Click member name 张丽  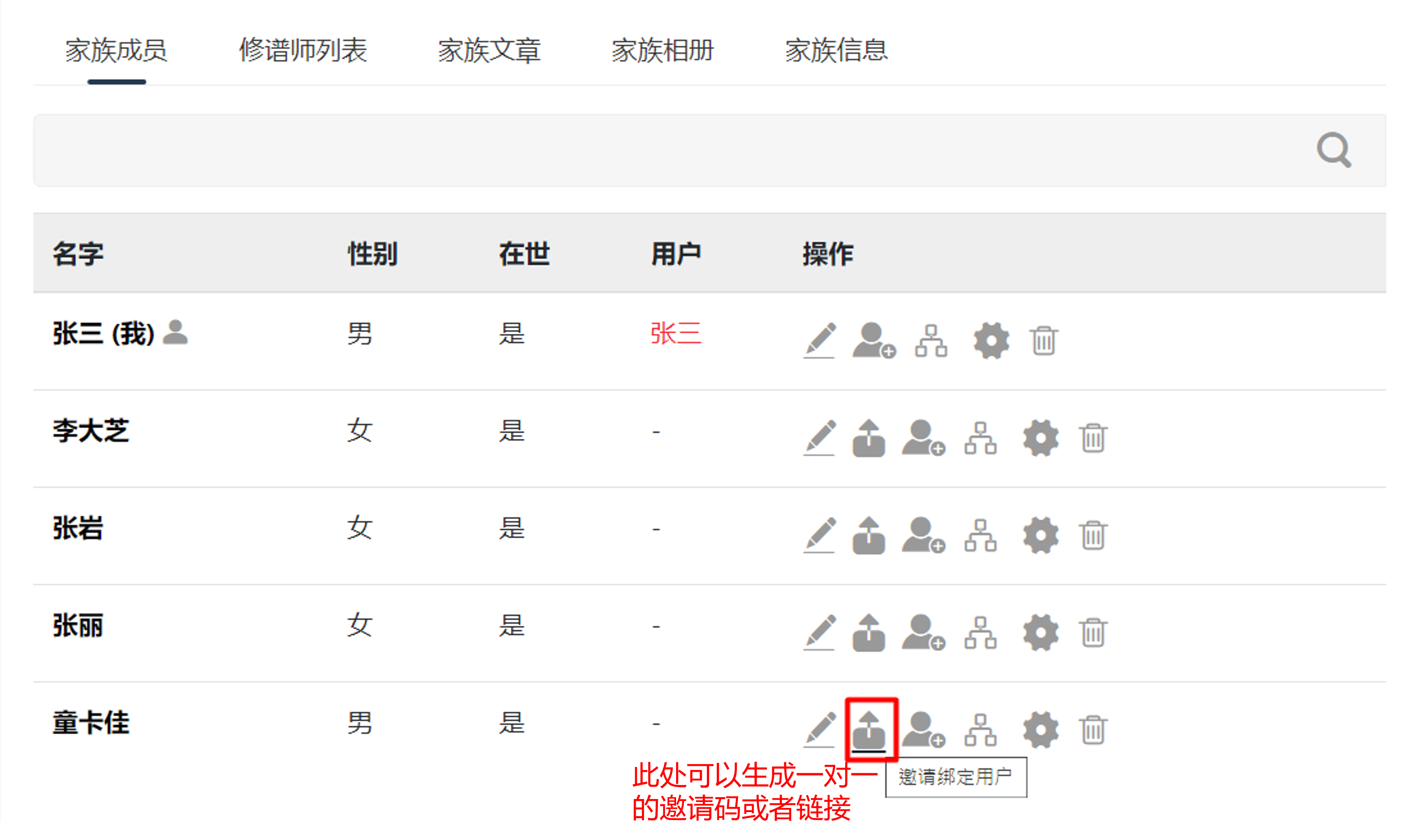pos(78,625)
